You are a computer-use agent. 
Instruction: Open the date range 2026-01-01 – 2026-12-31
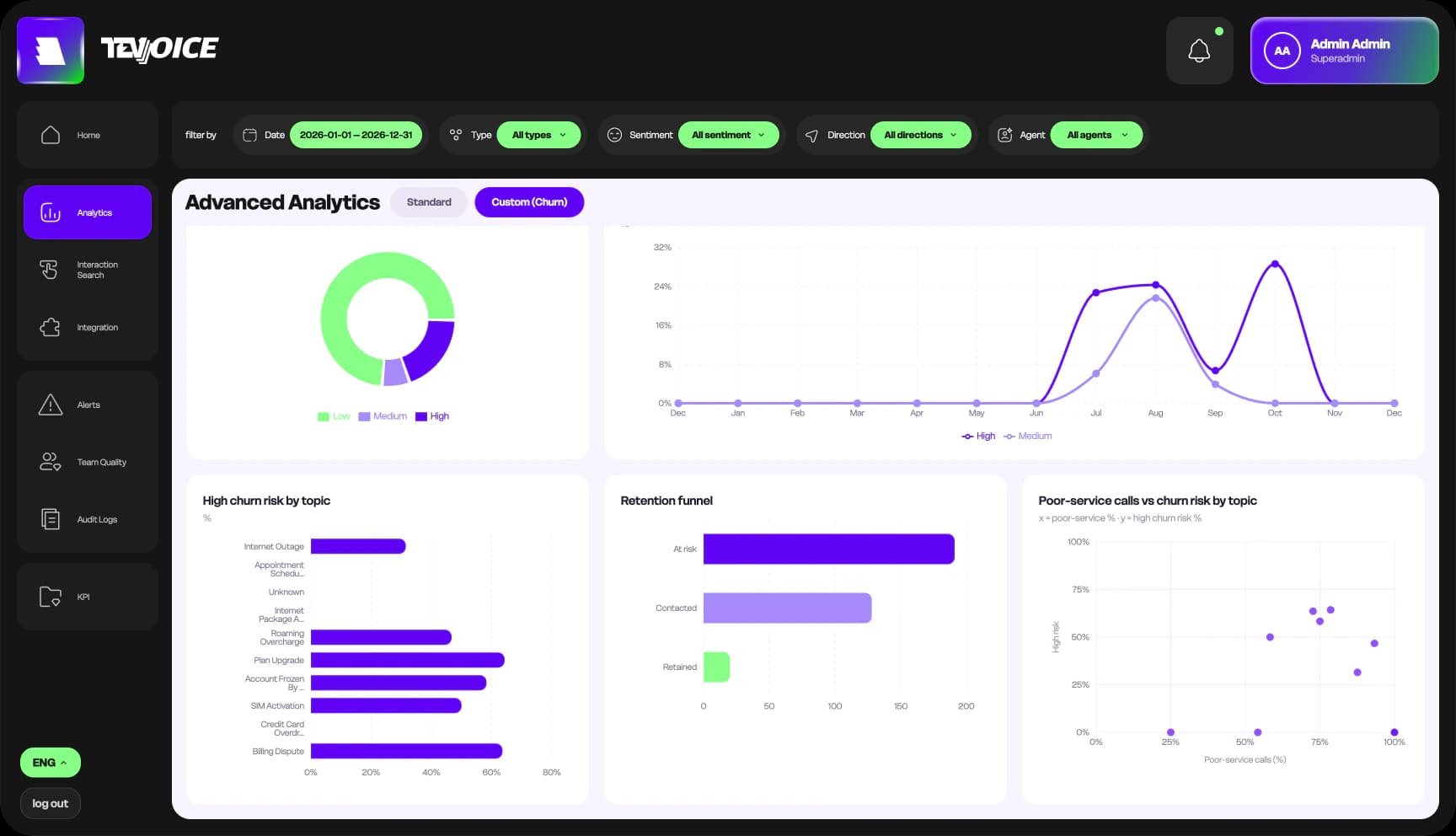click(x=356, y=135)
